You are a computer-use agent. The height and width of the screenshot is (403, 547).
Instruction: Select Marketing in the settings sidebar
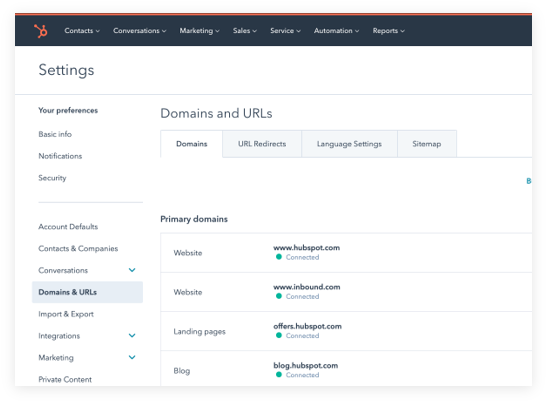point(56,358)
